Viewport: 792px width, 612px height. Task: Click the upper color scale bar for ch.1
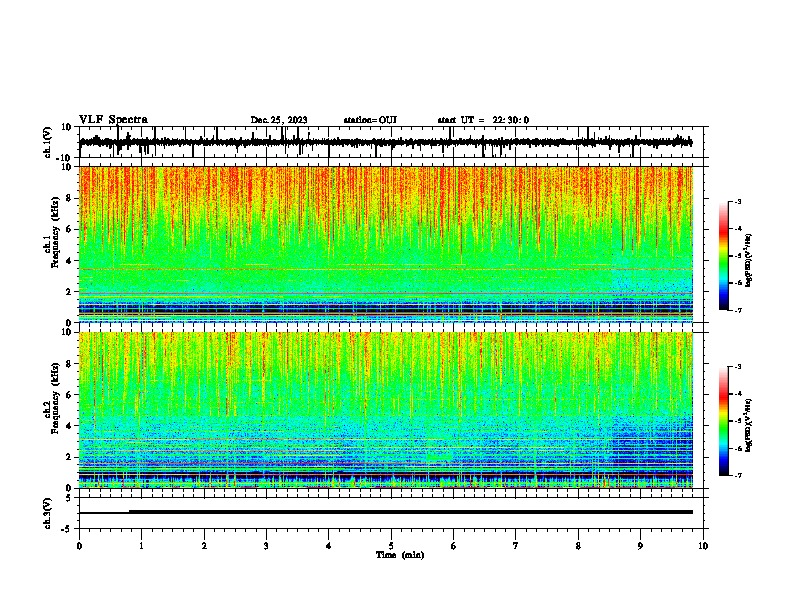(724, 256)
